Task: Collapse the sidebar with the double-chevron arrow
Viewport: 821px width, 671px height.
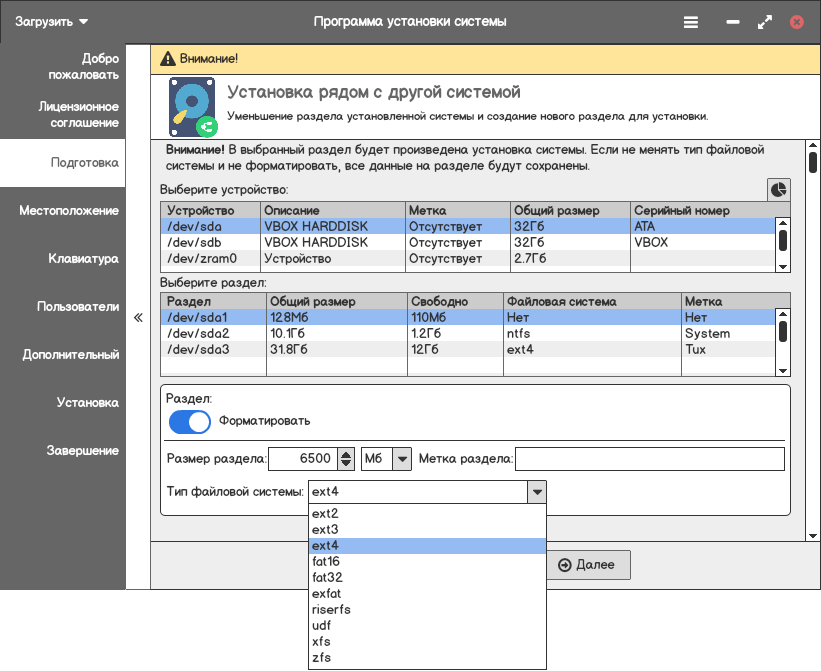Action: point(138,317)
